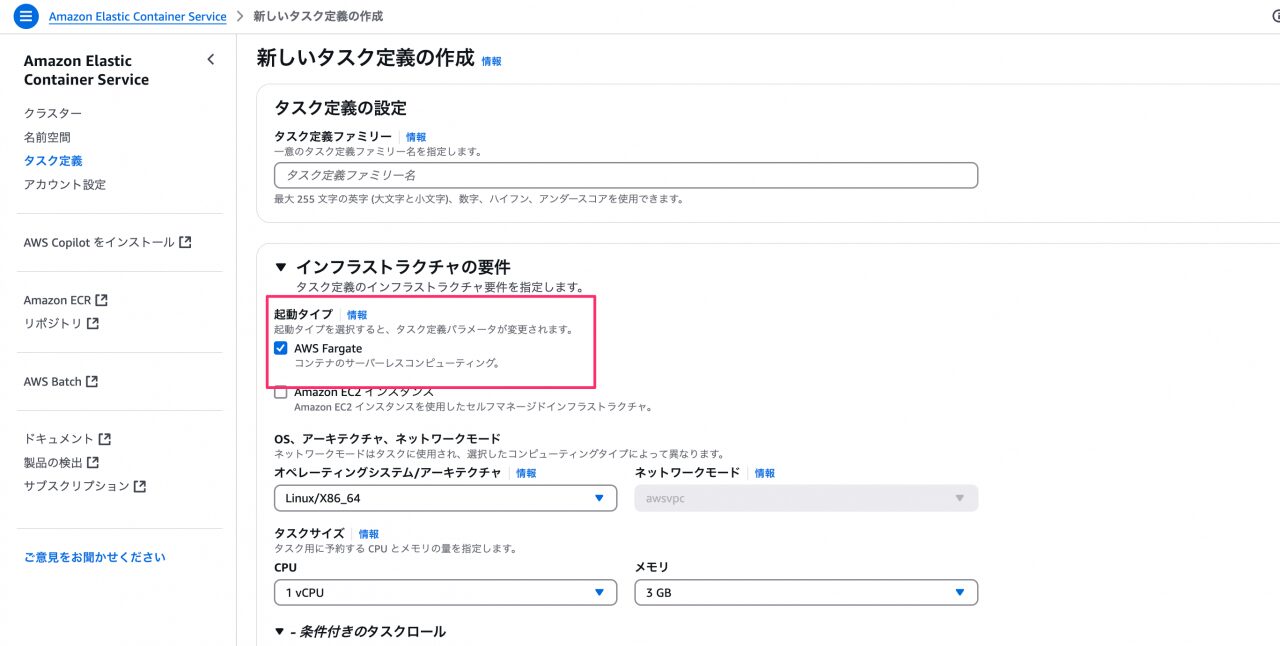Click ご意見をお聞かせください feedback link
Screen dimensions: 1280x646
tap(95, 557)
